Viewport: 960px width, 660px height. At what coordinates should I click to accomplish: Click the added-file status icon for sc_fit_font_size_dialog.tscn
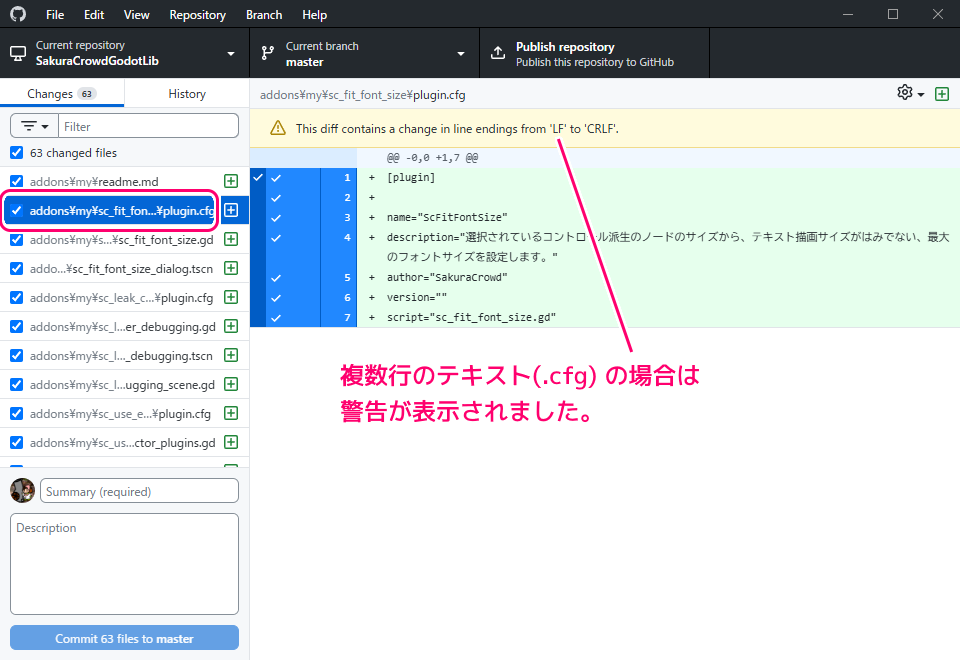(231, 268)
